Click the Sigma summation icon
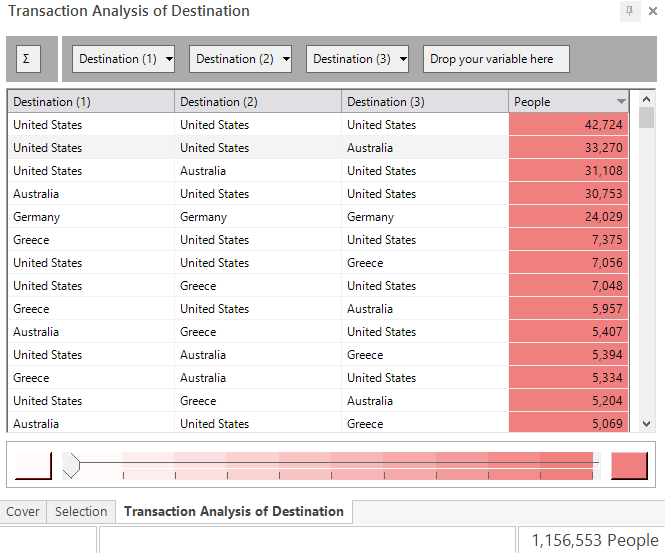The height and width of the screenshot is (553, 665). click(28, 59)
